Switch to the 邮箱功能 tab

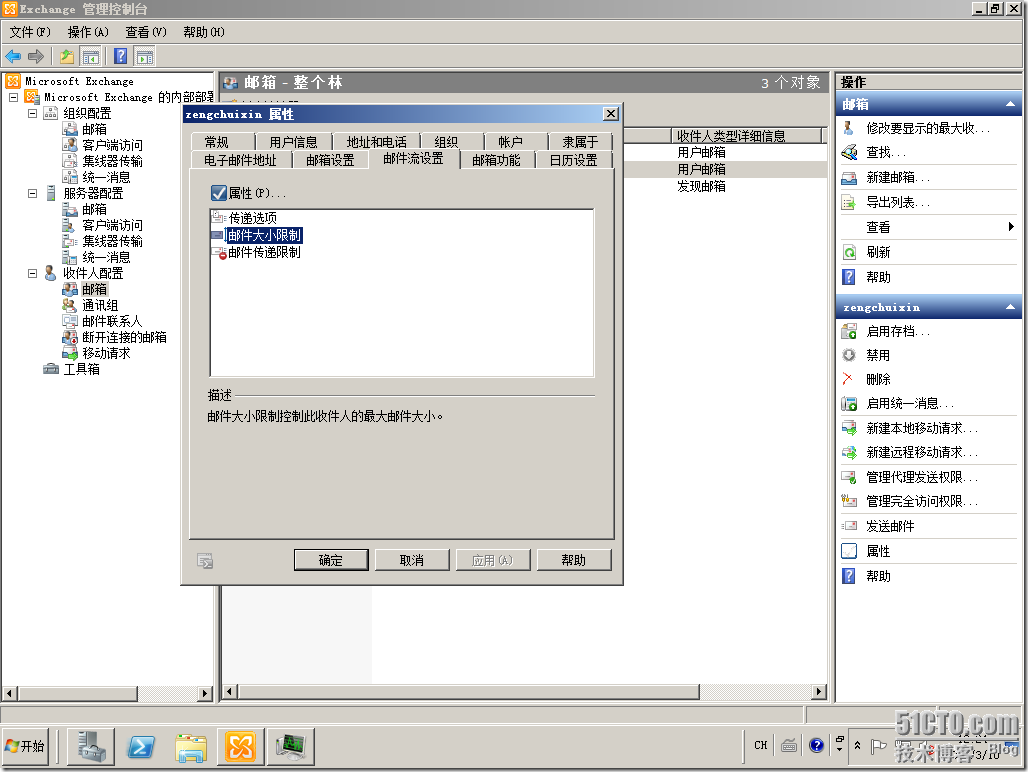point(497,159)
